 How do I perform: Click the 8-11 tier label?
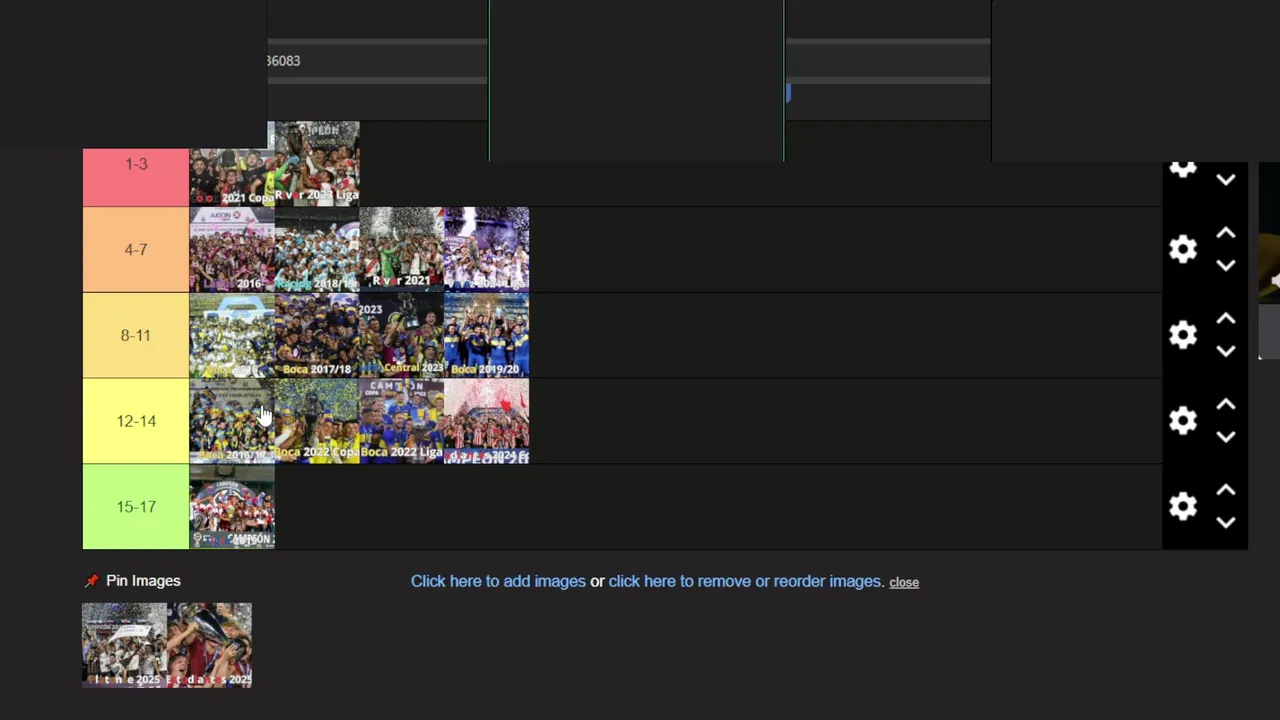136,335
